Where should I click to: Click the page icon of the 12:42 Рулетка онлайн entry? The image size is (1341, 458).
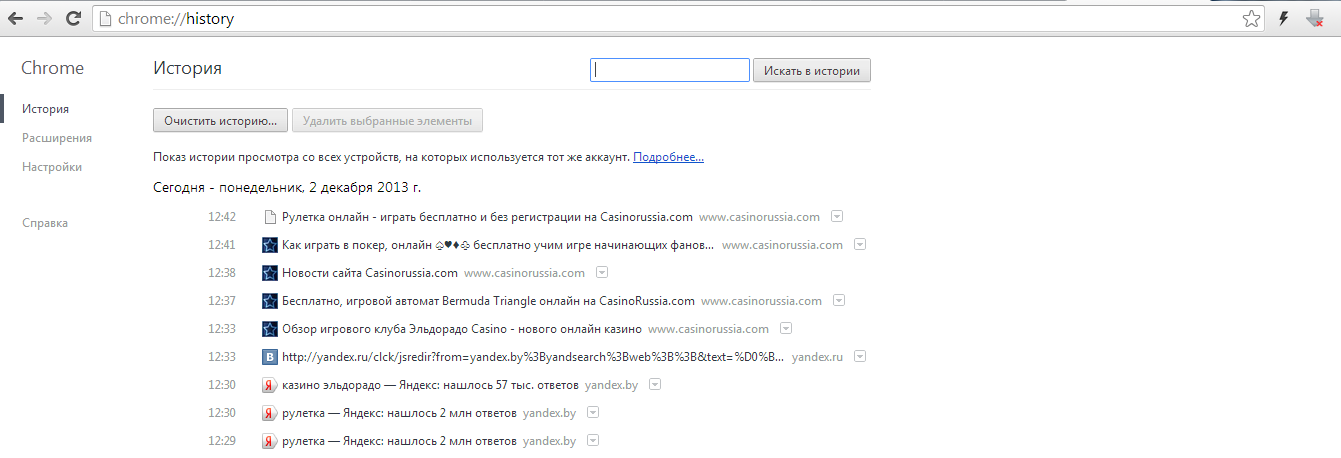tap(269, 217)
